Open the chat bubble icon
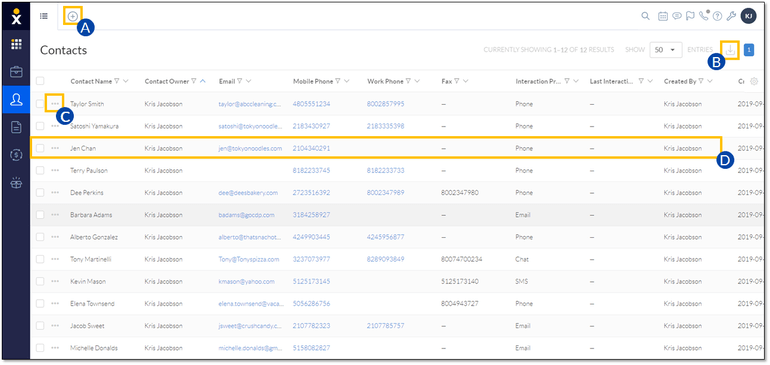 click(x=677, y=16)
